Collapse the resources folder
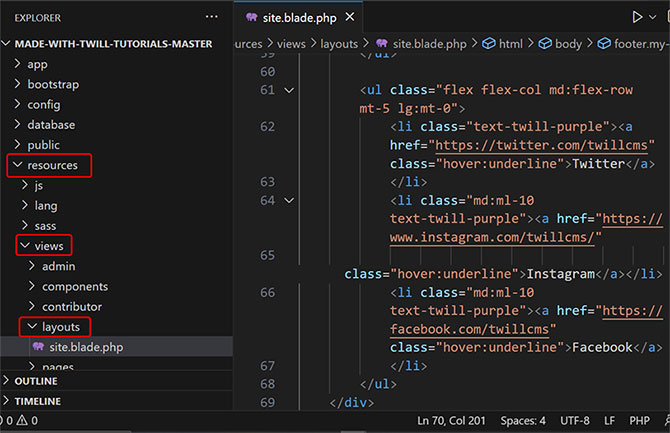 click(52, 164)
